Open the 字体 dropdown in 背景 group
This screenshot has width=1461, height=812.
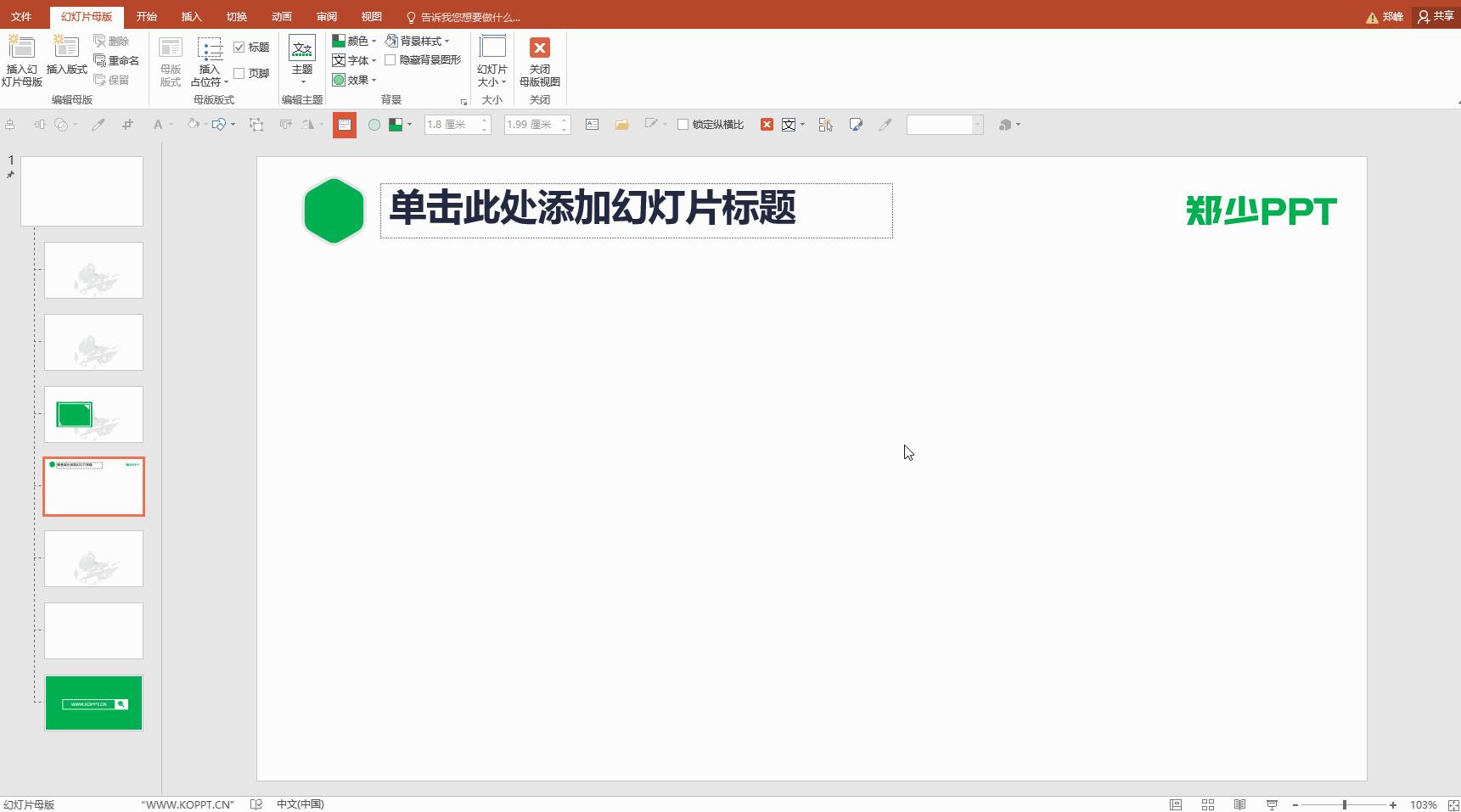[x=355, y=60]
